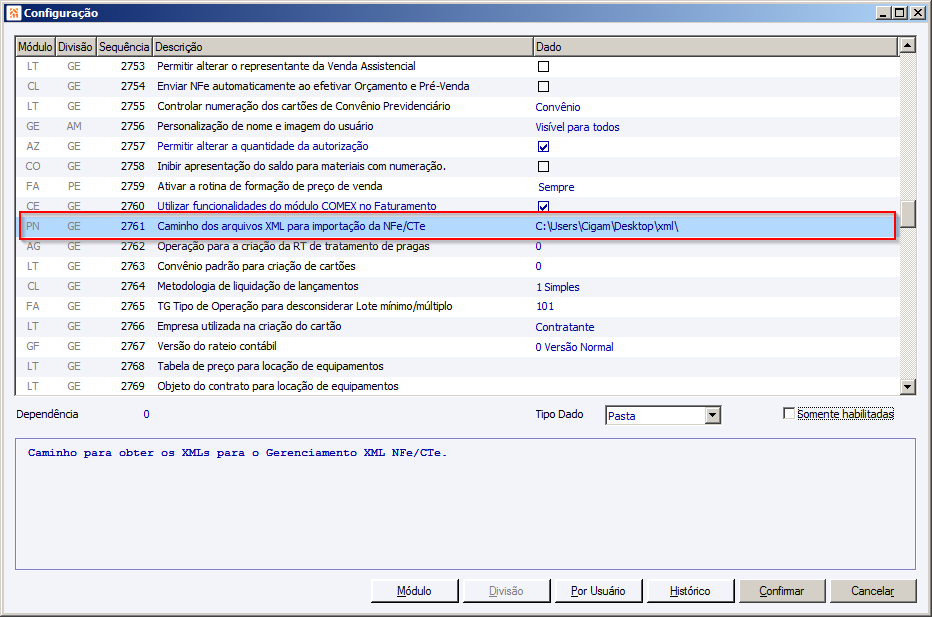Click the vertical scrollbar thumb

[907, 214]
